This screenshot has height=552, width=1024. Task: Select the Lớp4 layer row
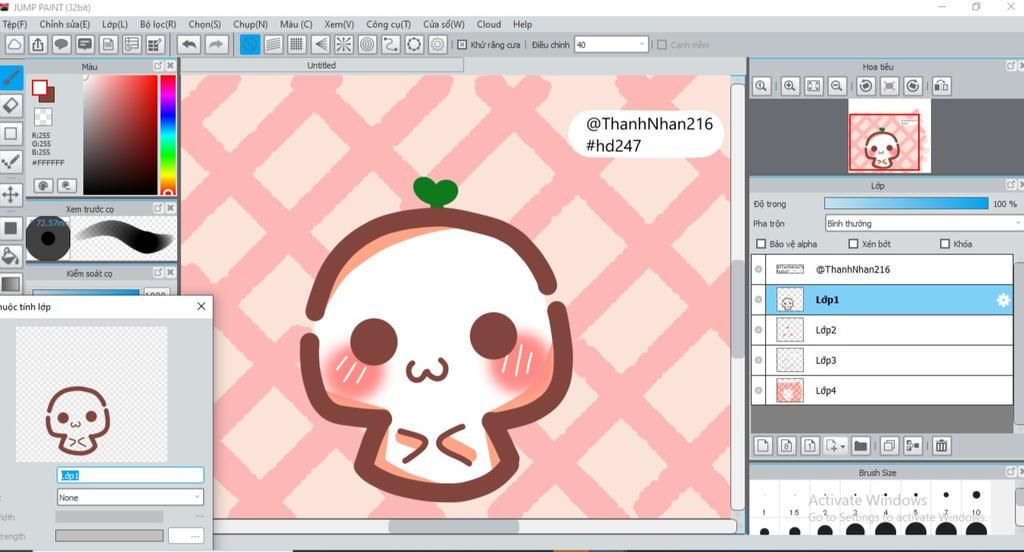(x=882, y=391)
